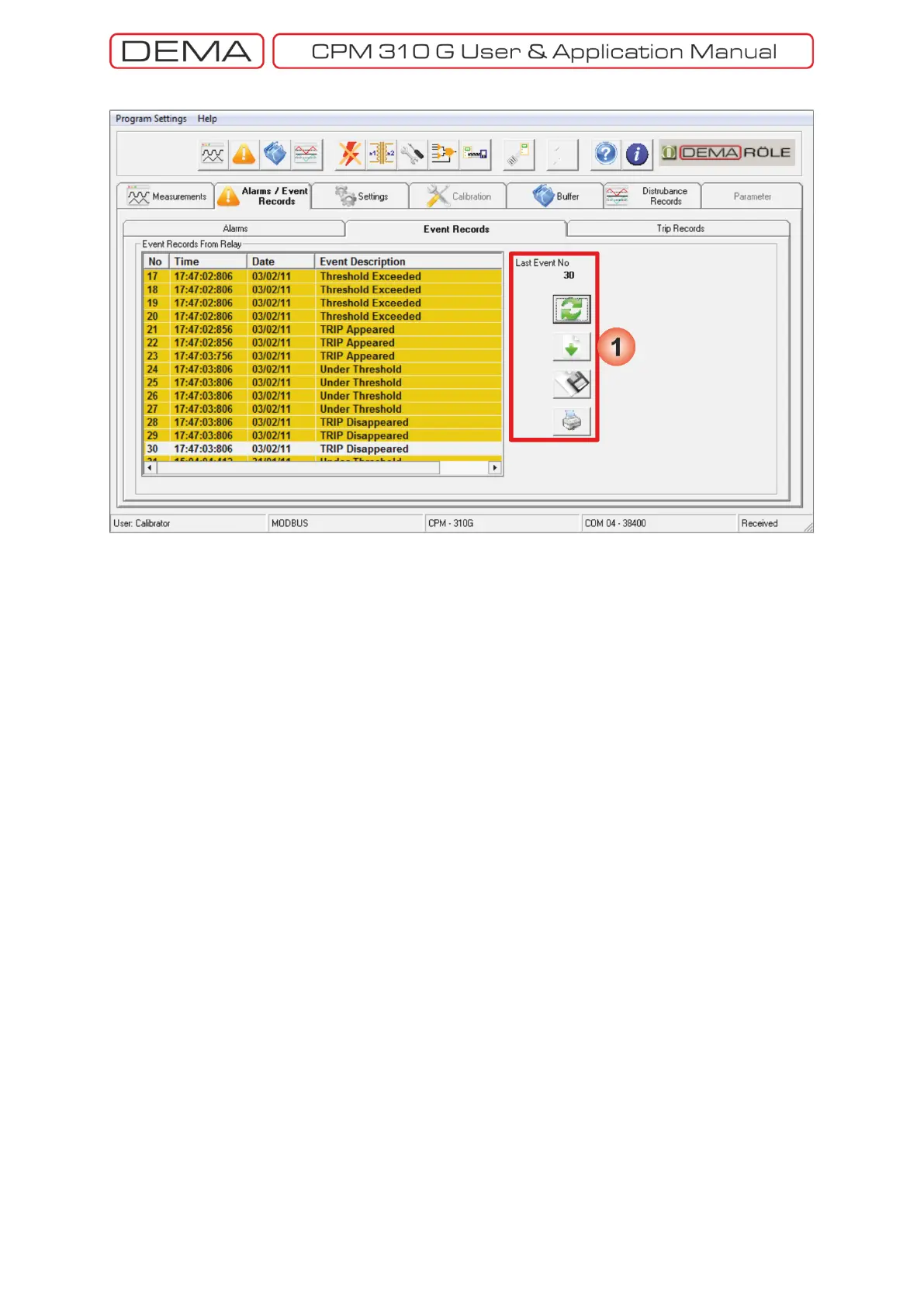
Task: Print event records with printer icon
Action: coord(572,421)
